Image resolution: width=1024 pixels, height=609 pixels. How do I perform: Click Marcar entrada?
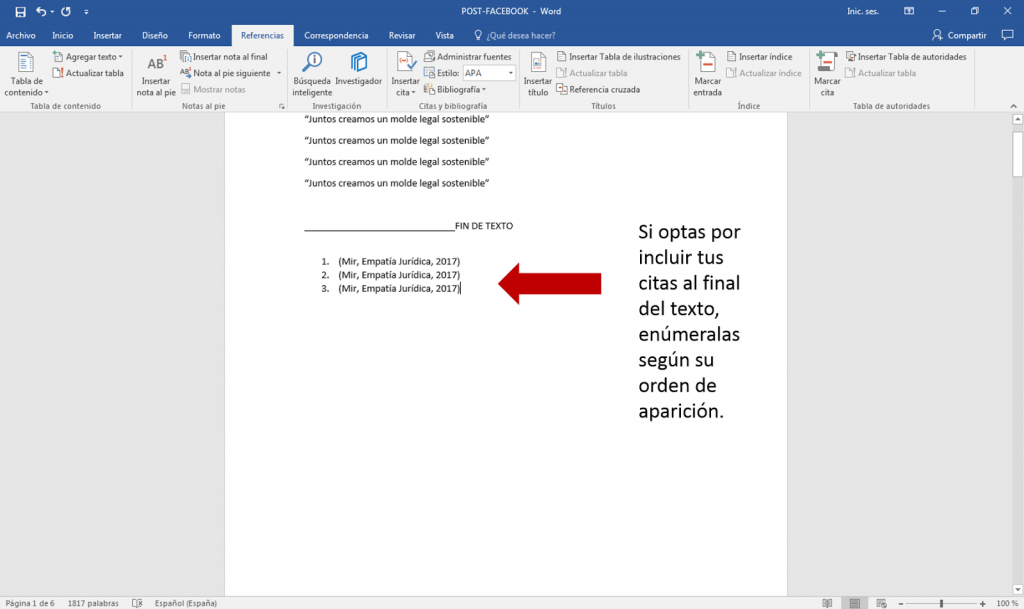(707, 74)
